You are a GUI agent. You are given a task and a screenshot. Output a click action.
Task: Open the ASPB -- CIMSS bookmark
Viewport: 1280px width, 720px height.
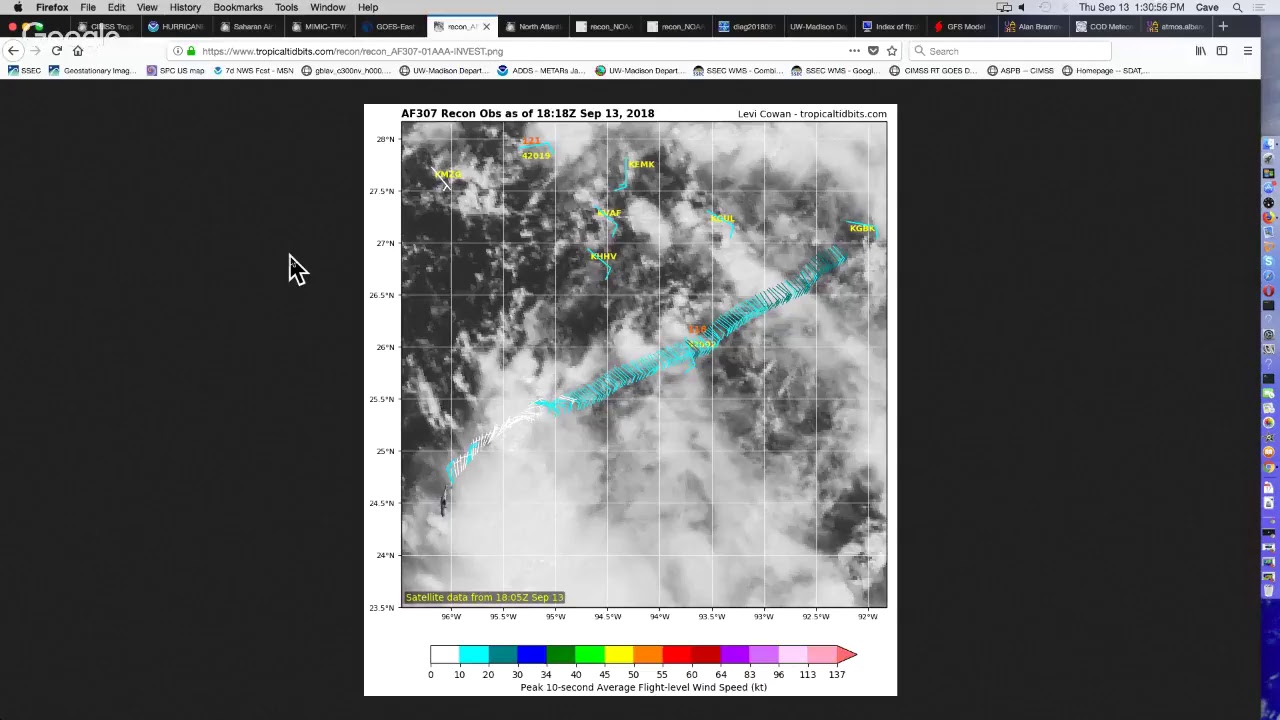1020,71
